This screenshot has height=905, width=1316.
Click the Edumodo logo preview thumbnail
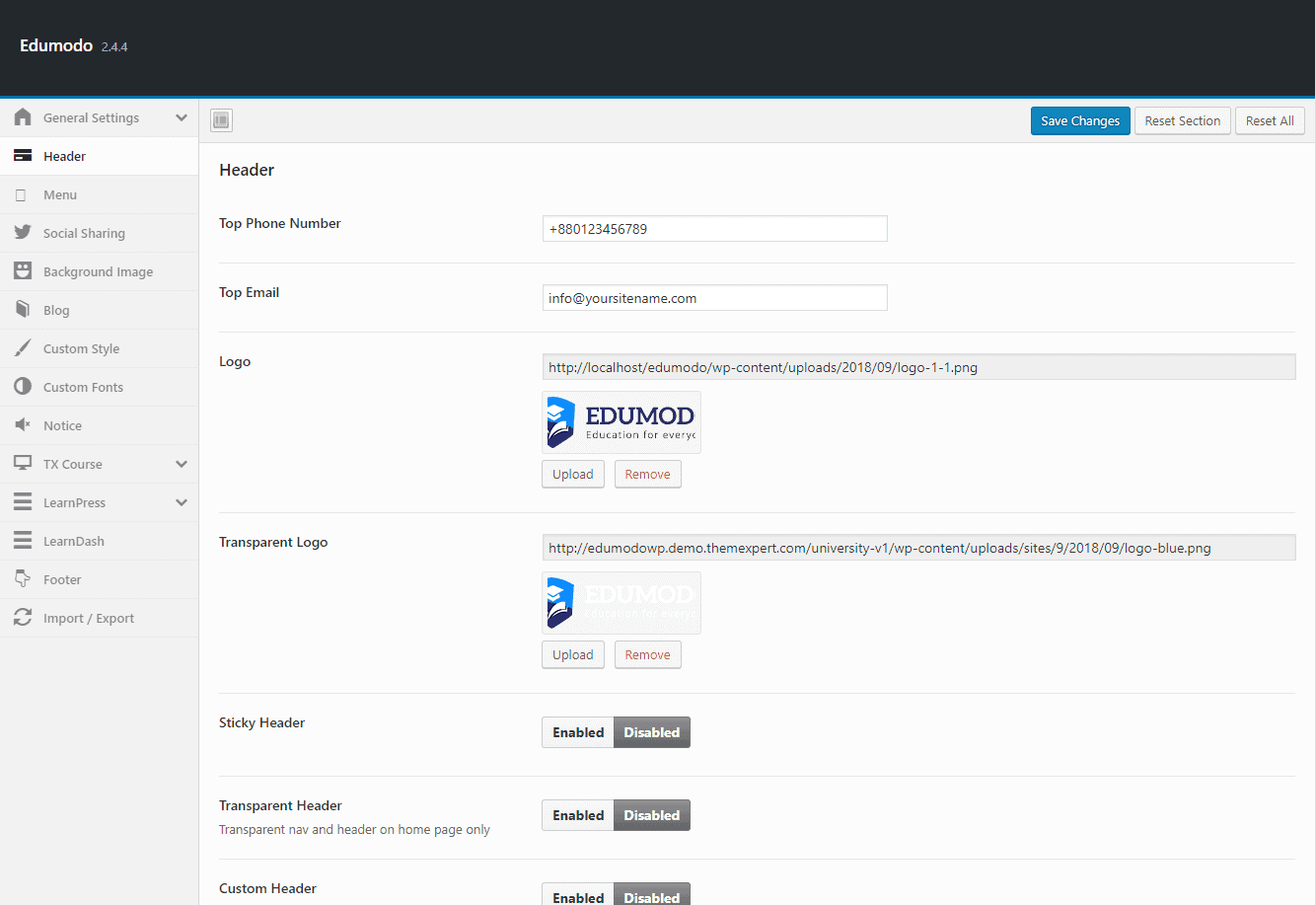(x=621, y=422)
